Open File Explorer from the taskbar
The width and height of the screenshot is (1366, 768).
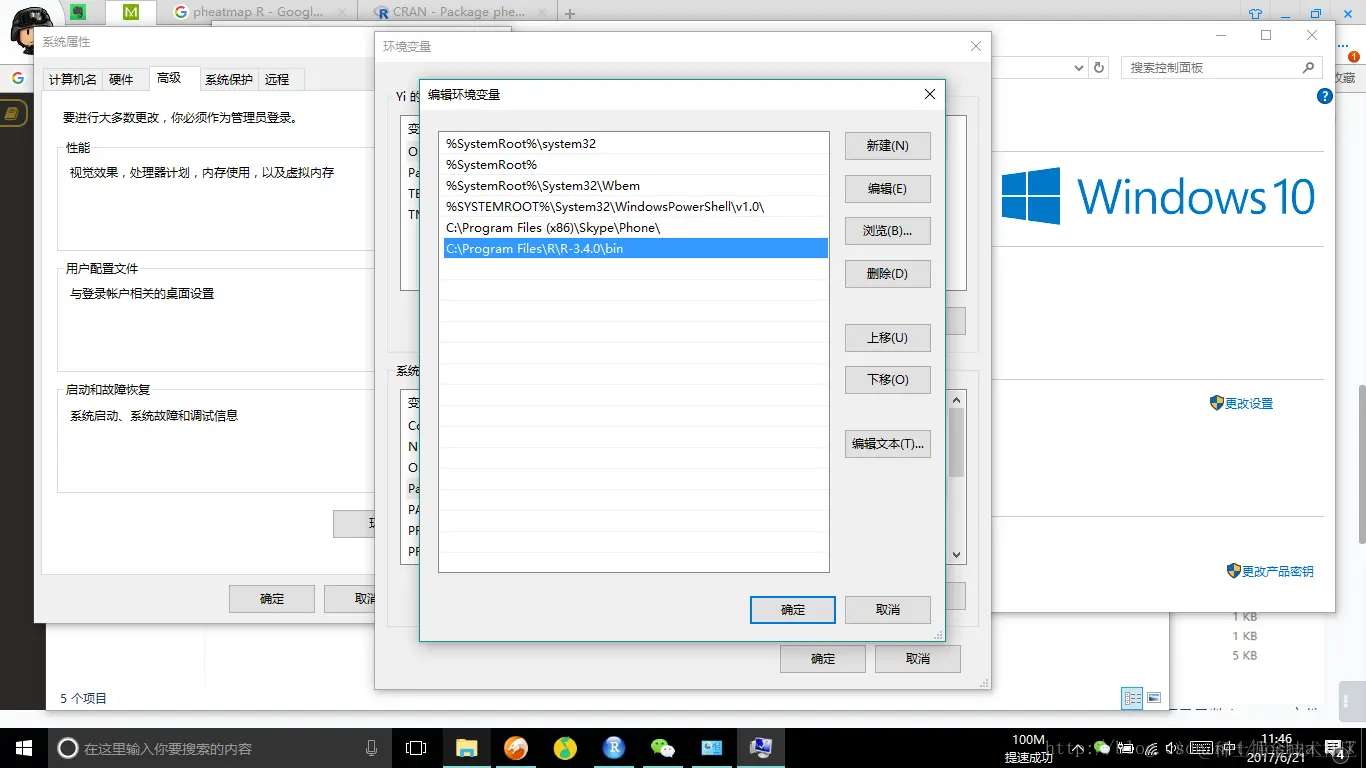click(x=467, y=748)
